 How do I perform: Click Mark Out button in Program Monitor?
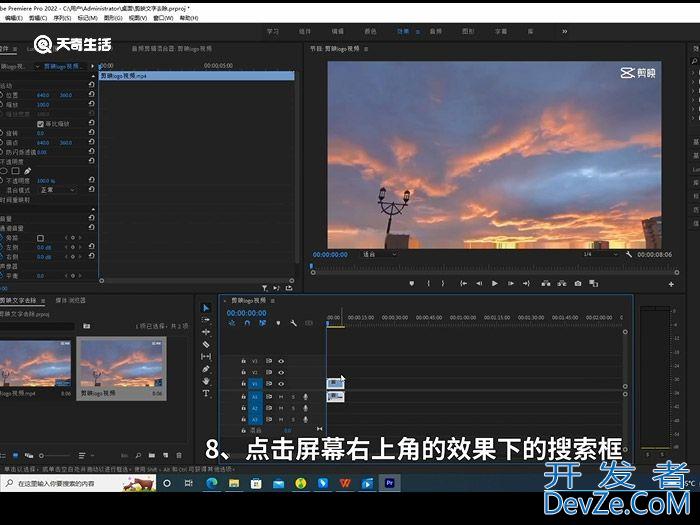click(x=443, y=283)
